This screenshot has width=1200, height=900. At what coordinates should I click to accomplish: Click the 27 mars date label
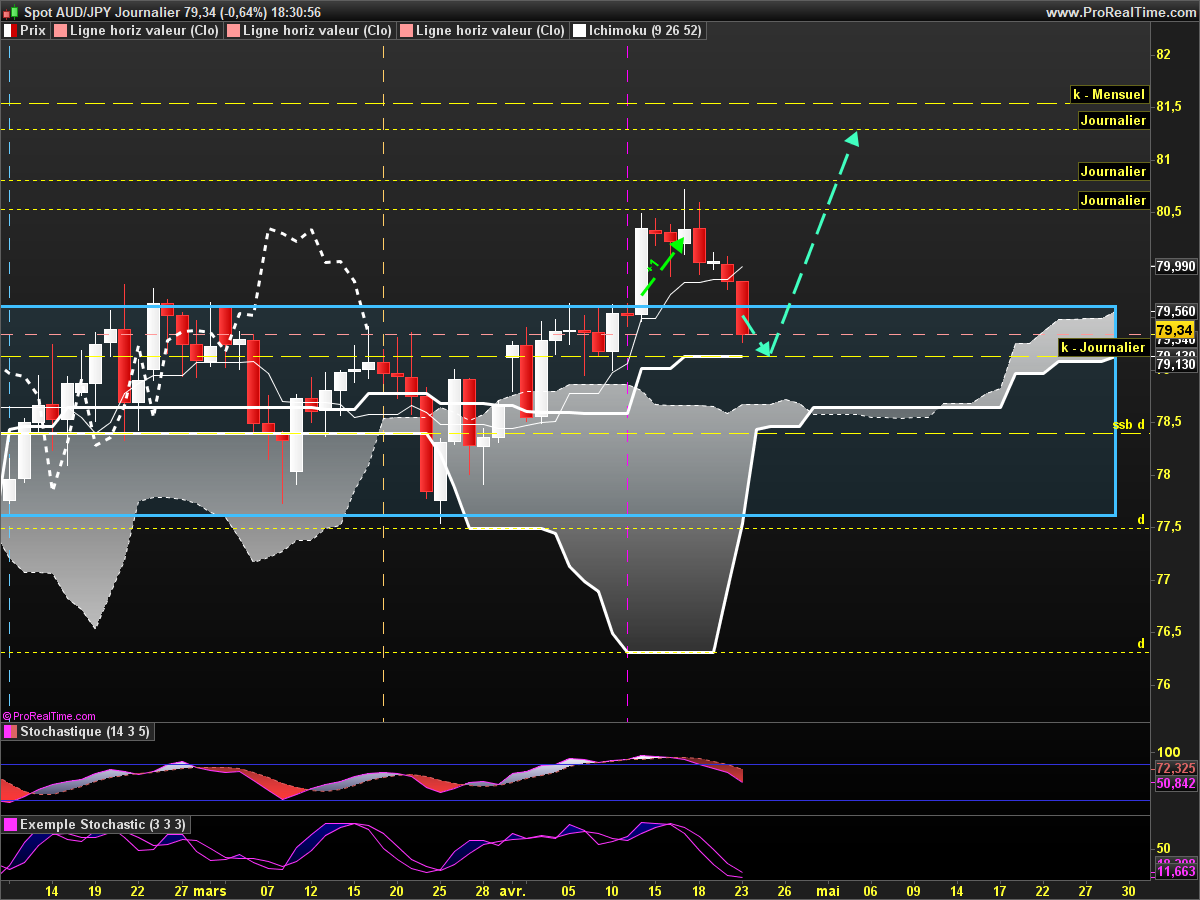200,890
